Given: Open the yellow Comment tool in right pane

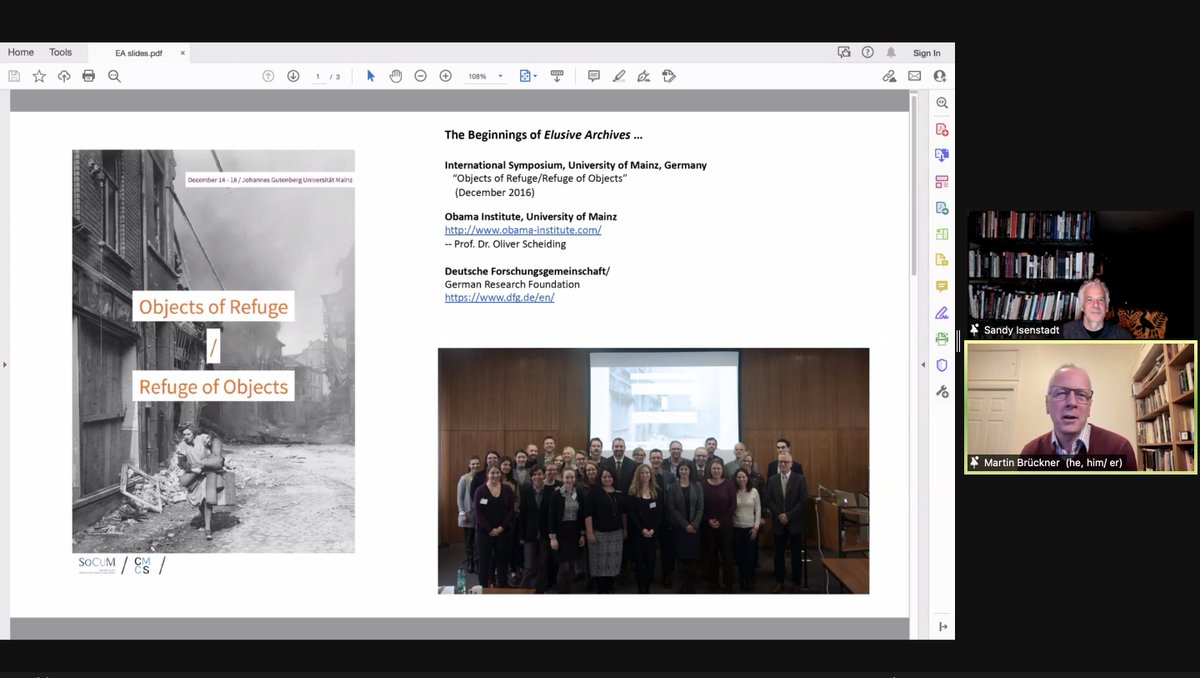Looking at the screenshot, I should click(942, 286).
